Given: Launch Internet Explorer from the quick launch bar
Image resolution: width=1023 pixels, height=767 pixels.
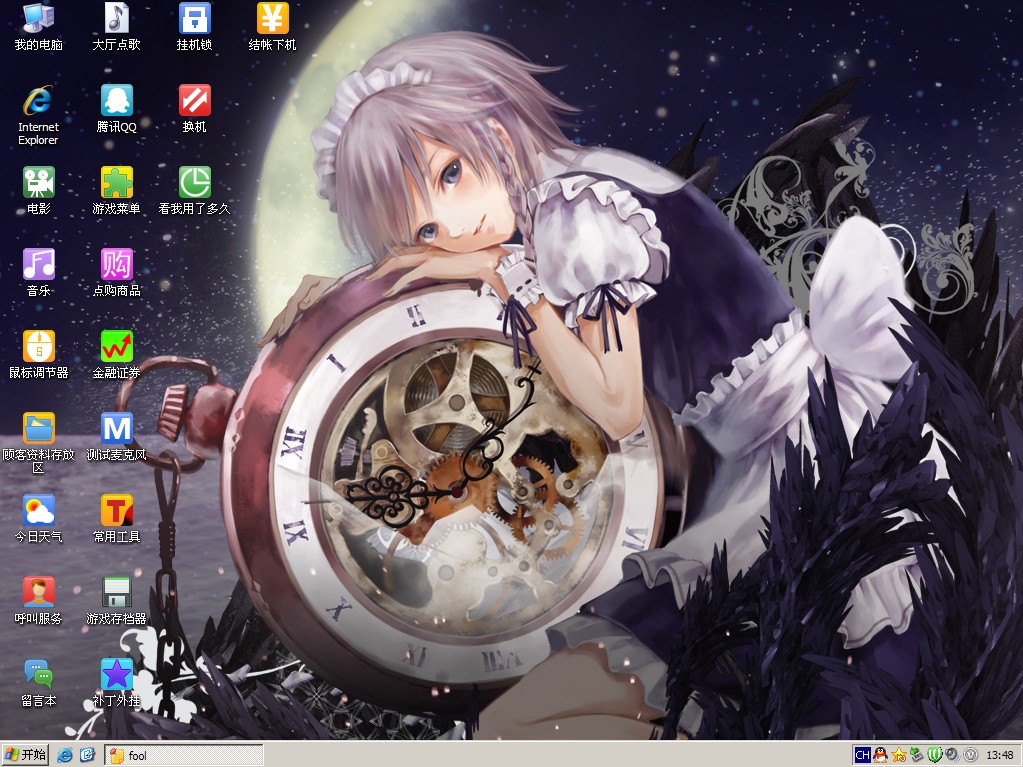Looking at the screenshot, I should tap(65, 755).
